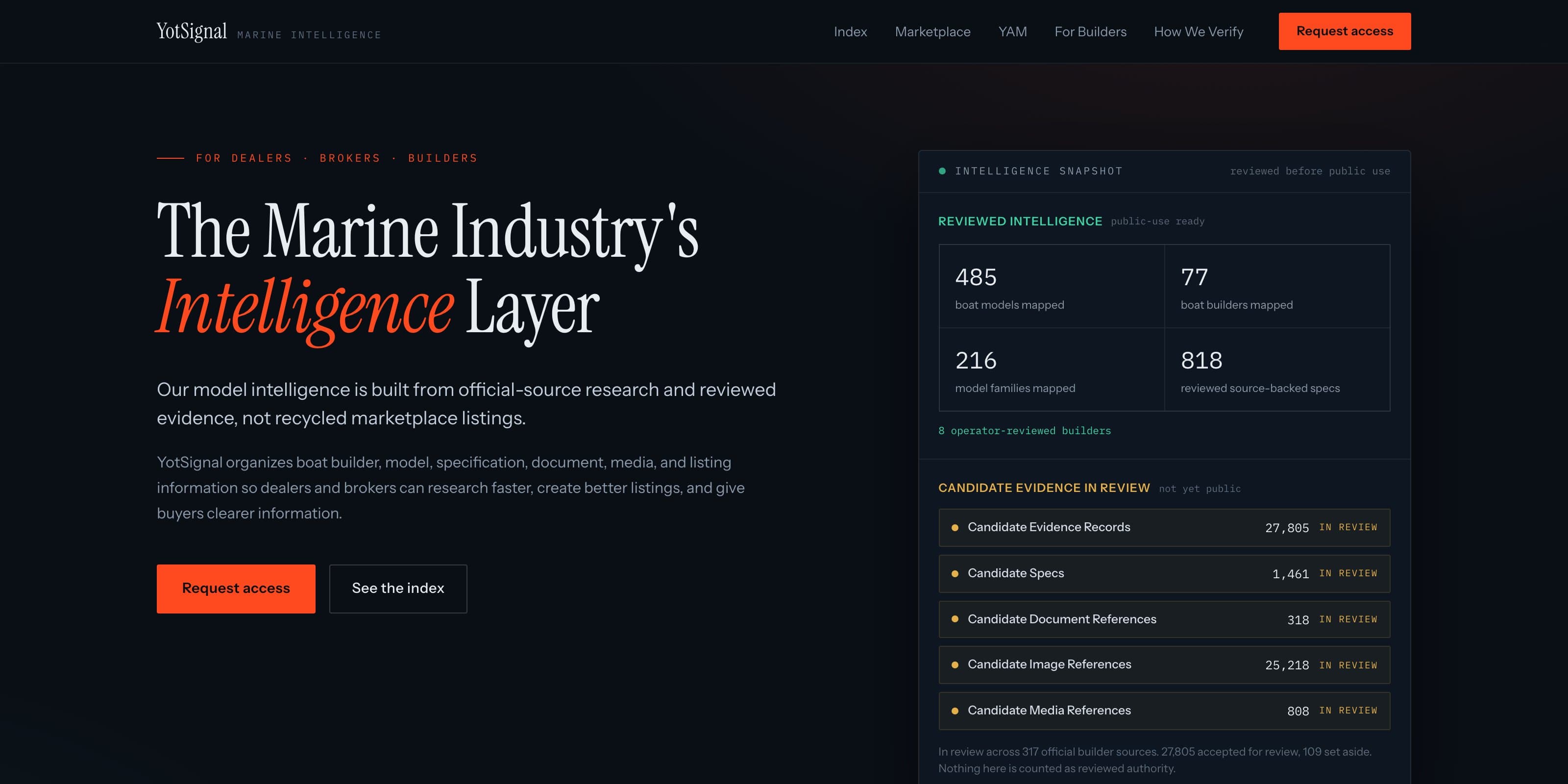
Task: Click the 27,805 count value
Action: click(1287, 528)
